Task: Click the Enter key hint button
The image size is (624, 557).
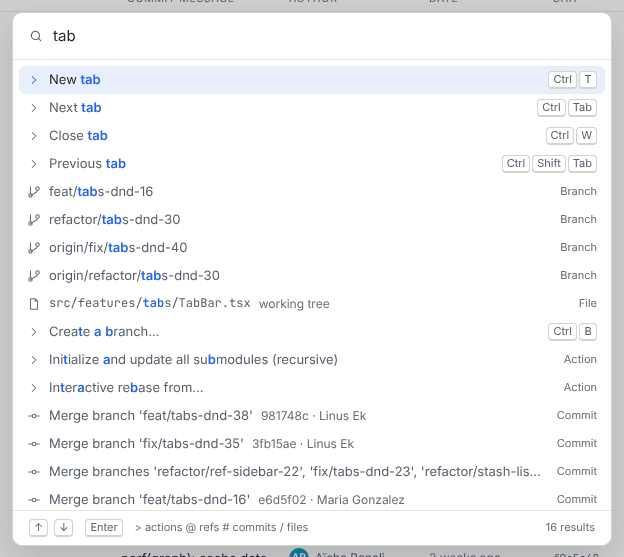Action: [104, 528]
